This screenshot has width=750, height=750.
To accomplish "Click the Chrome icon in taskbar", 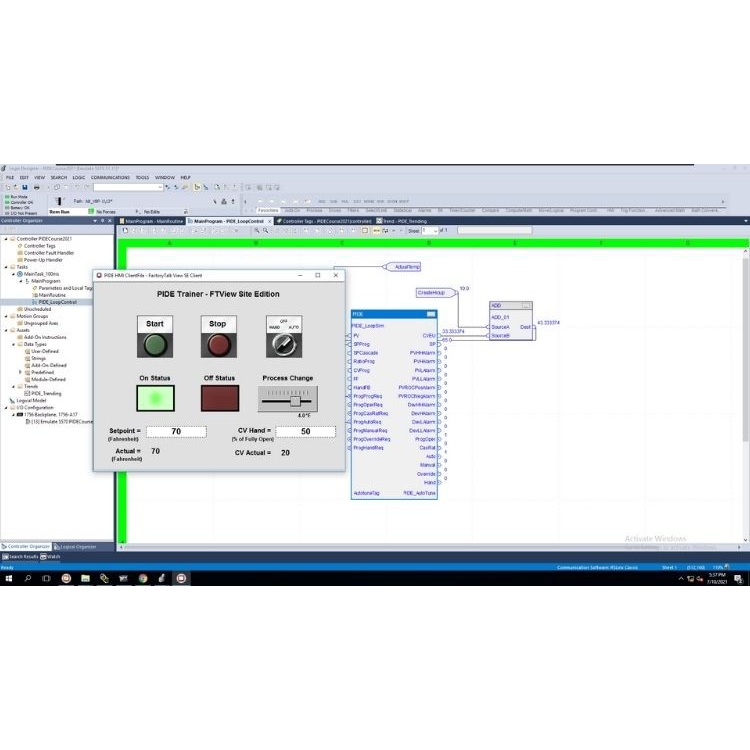I will click(143, 579).
